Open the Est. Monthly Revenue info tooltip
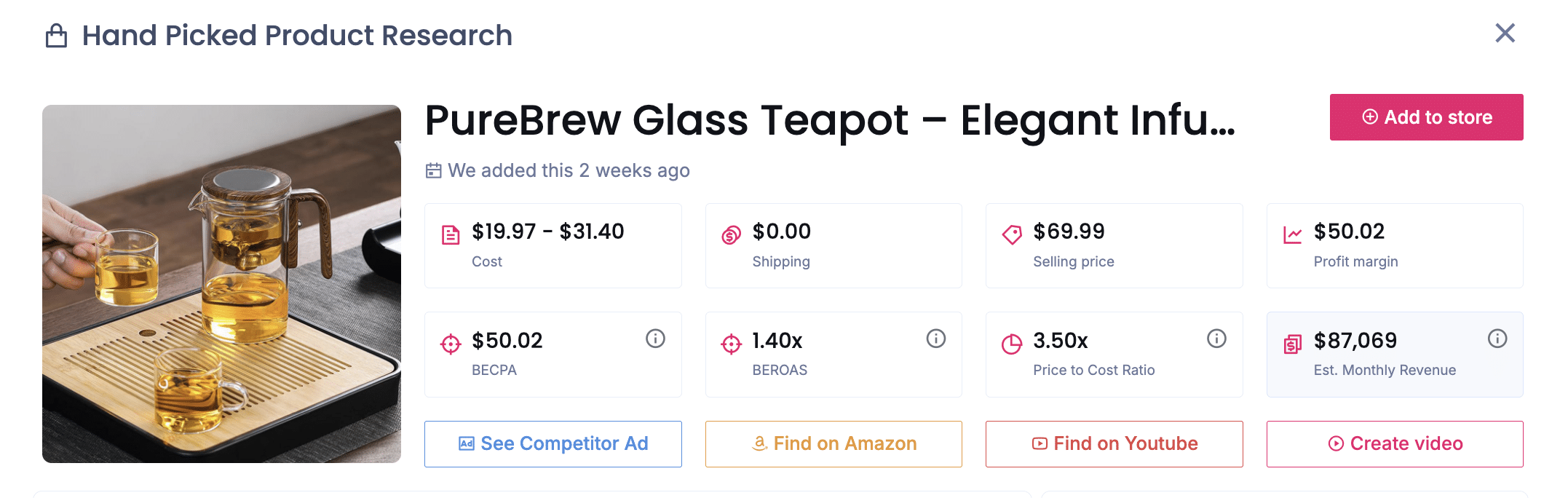1568x498 pixels. pyautogui.click(x=1497, y=338)
